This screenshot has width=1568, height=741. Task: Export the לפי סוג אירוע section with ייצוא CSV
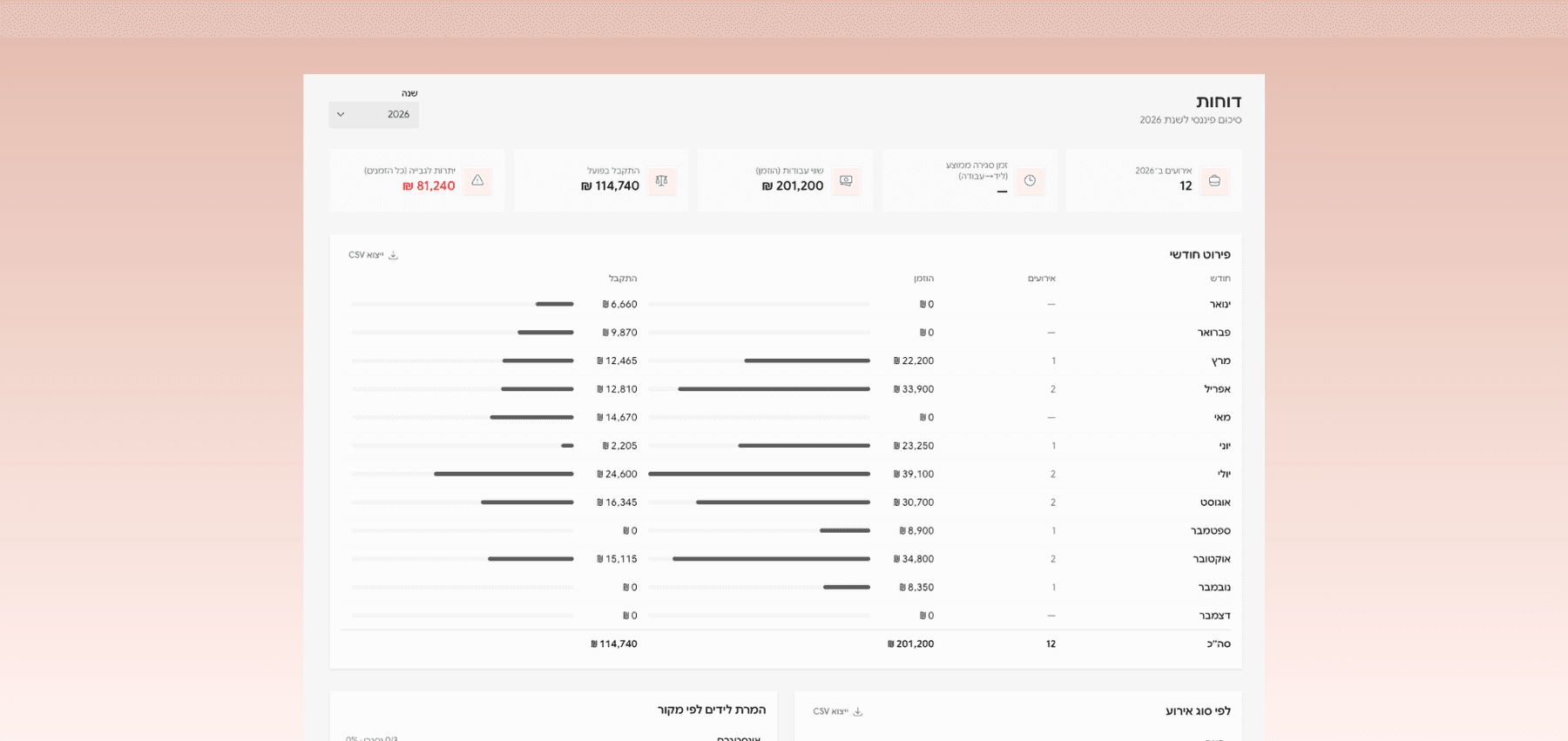point(838,711)
